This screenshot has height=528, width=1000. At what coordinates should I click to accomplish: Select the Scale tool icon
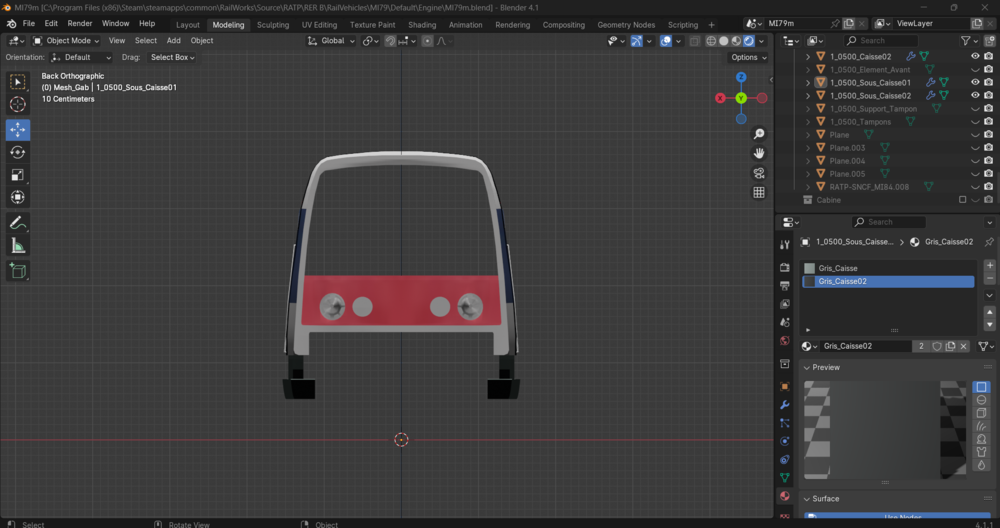click(x=18, y=175)
